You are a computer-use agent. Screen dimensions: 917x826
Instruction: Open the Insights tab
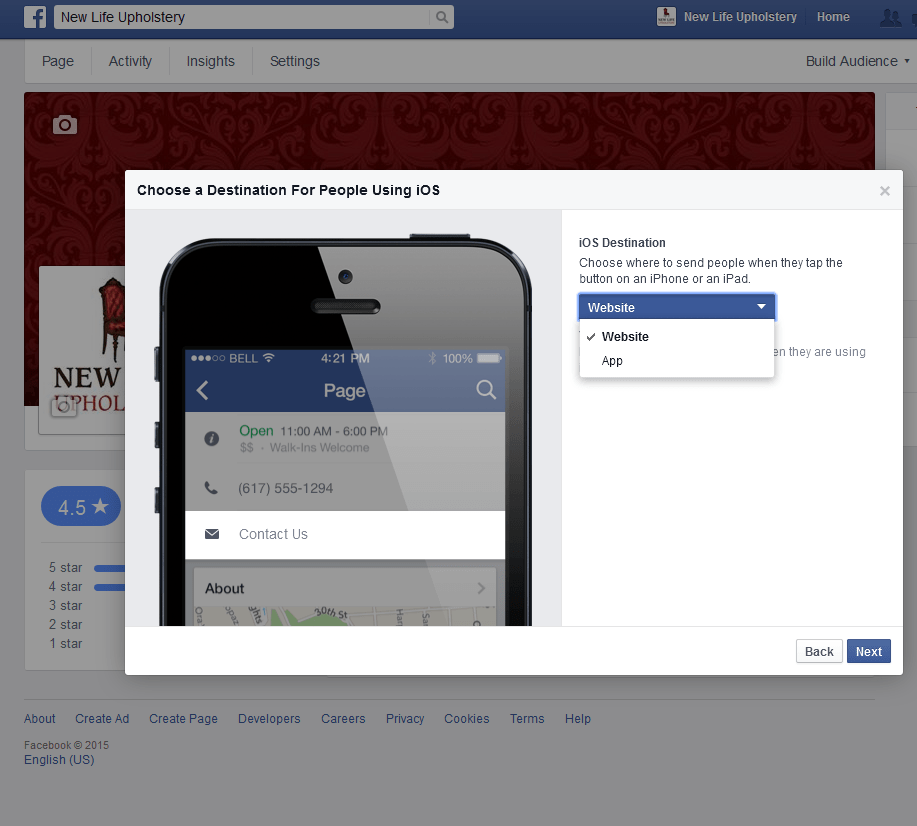[x=211, y=61]
